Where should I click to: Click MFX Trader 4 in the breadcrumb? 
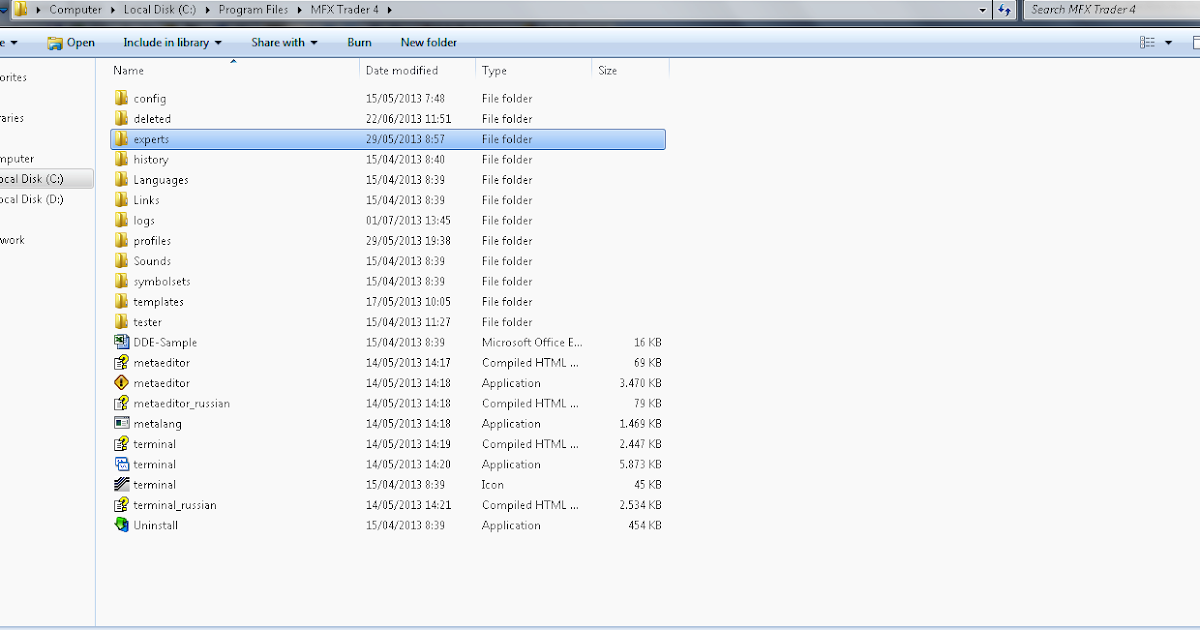tap(345, 9)
